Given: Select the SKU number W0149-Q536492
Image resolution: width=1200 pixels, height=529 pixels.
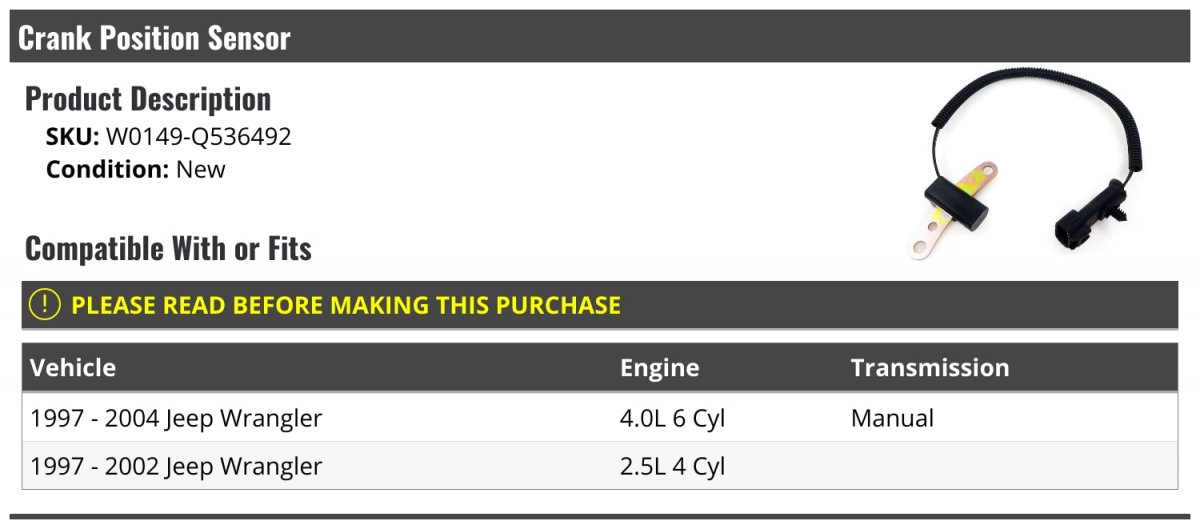Looking at the screenshot, I should click(x=199, y=137).
